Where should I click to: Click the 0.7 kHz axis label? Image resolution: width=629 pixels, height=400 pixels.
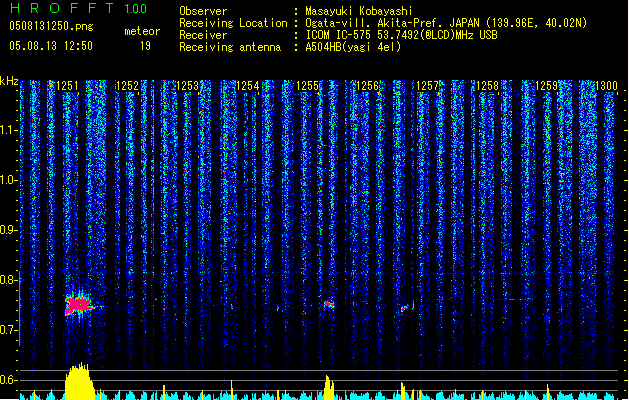[9, 330]
